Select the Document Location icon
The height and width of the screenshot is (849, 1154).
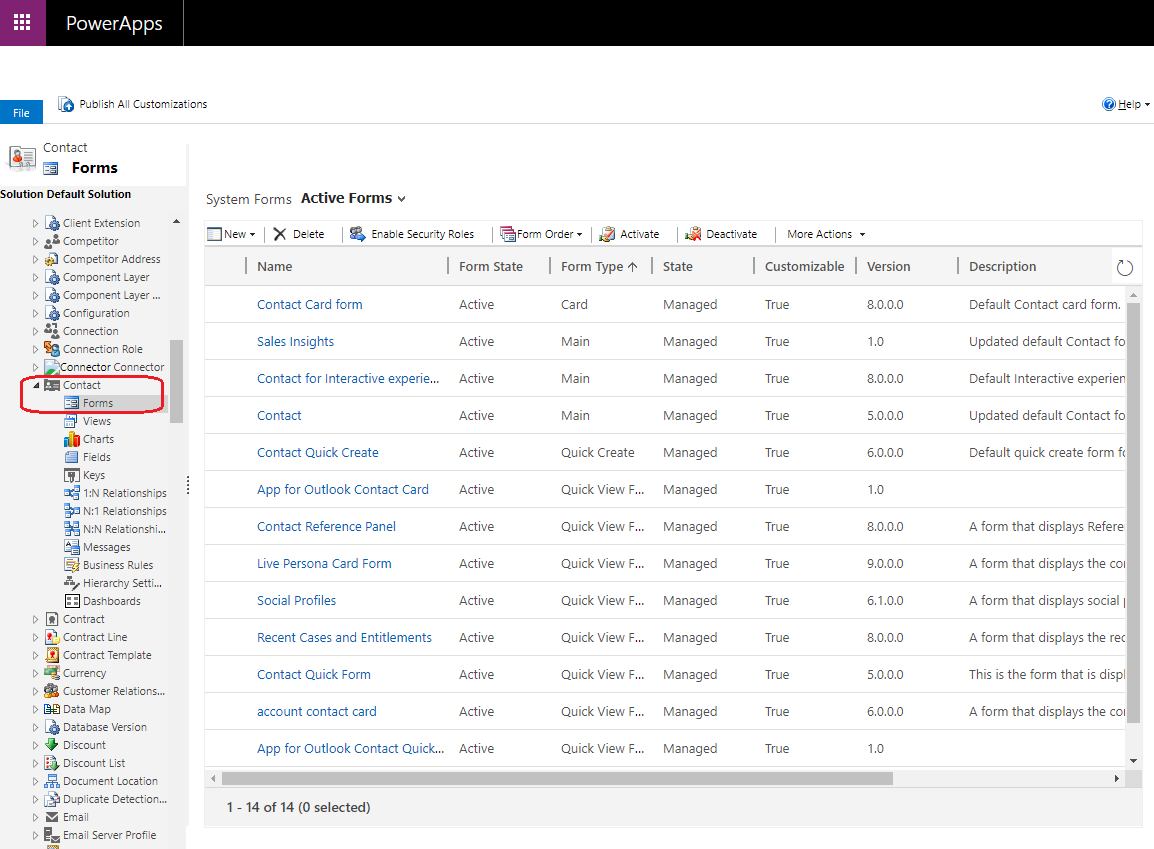52,781
